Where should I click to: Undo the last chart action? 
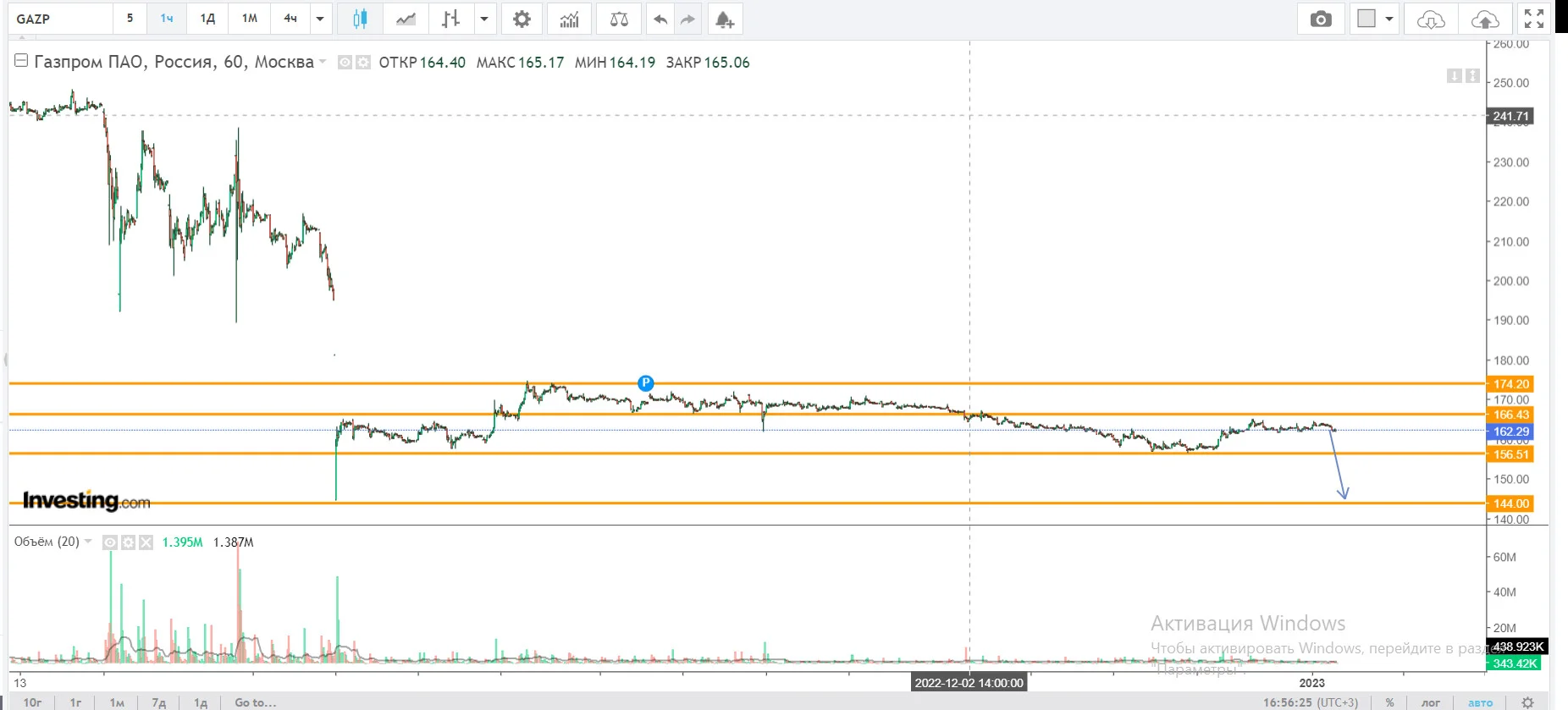click(x=660, y=19)
